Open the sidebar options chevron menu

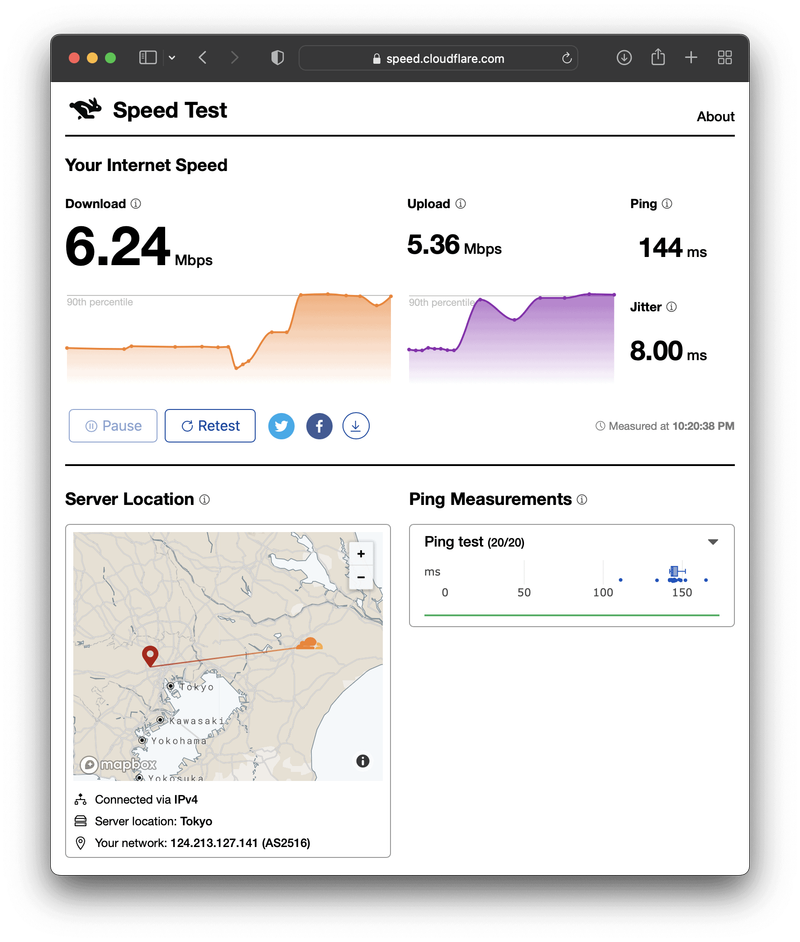pos(172,58)
